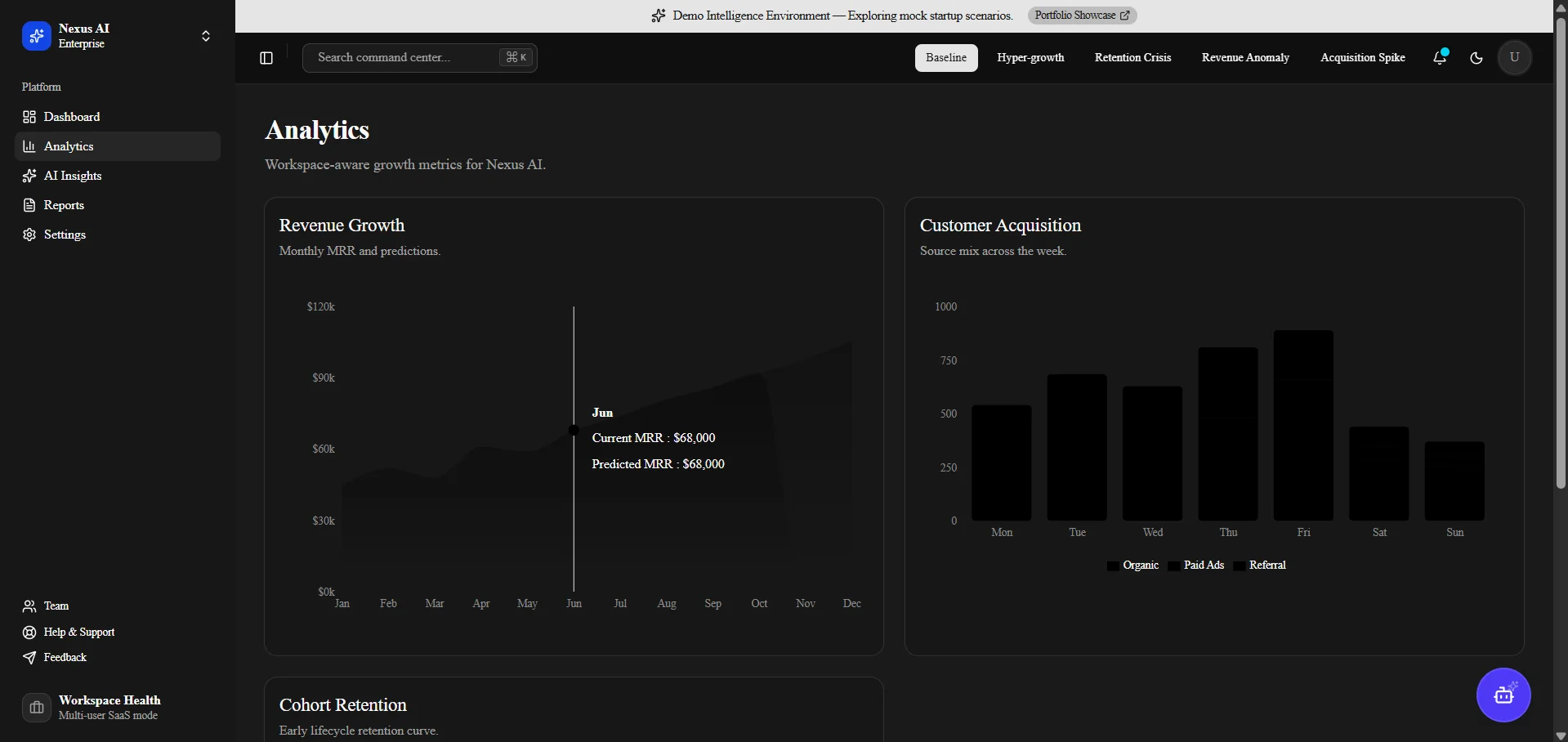Click the Paid Ads legend swatch
1568x742 pixels.
pyautogui.click(x=1174, y=565)
